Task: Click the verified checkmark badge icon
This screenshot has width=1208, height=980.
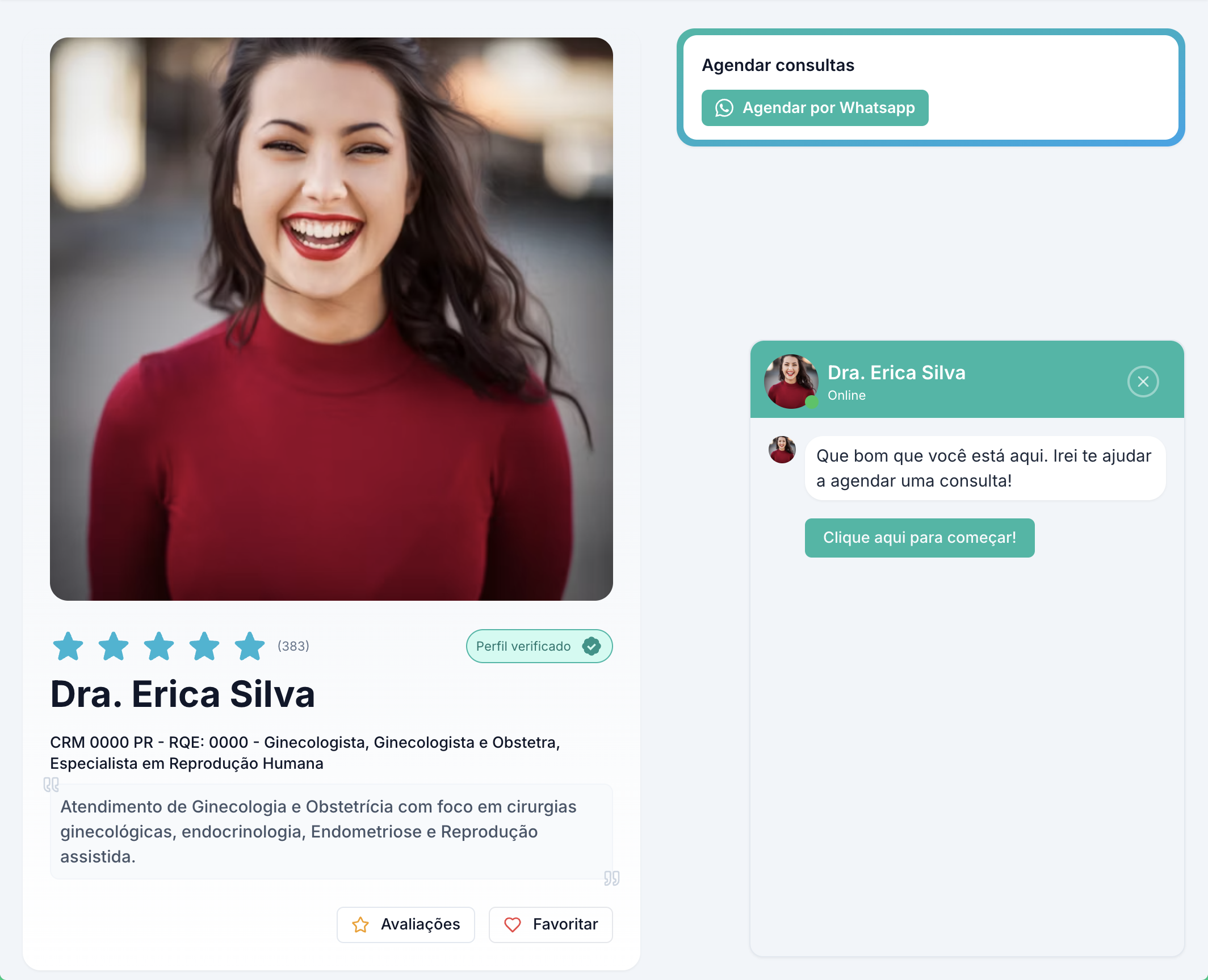Action: click(x=592, y=646)
